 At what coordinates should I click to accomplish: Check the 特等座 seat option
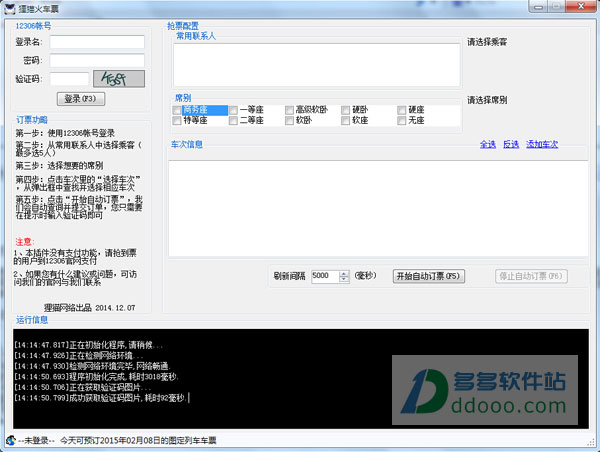177,121
